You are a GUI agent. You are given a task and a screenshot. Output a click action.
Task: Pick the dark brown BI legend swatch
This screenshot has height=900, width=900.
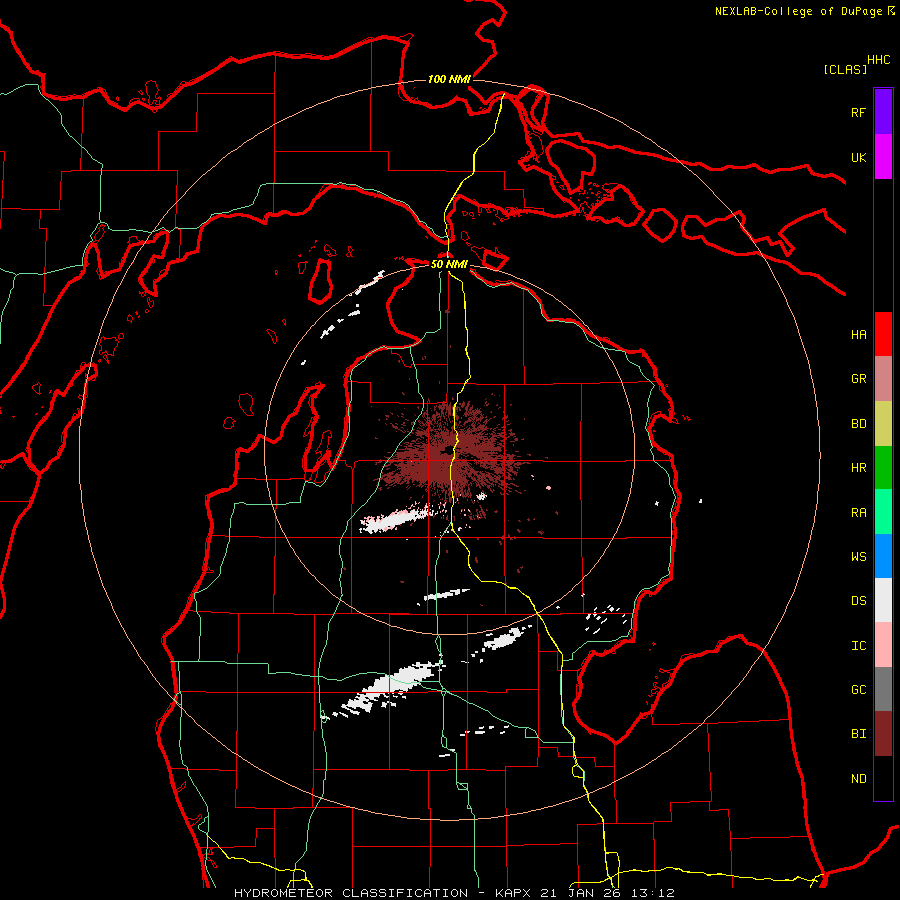[883, 734]
